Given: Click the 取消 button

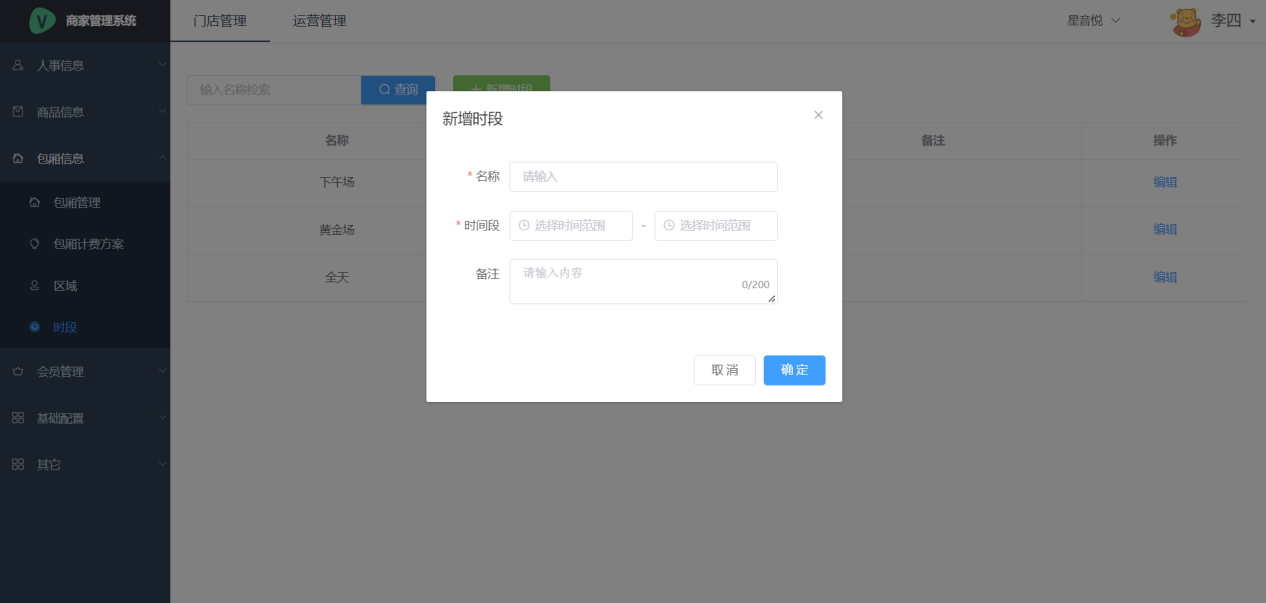Looking at the screenshot, I should [x=724, y=370].
